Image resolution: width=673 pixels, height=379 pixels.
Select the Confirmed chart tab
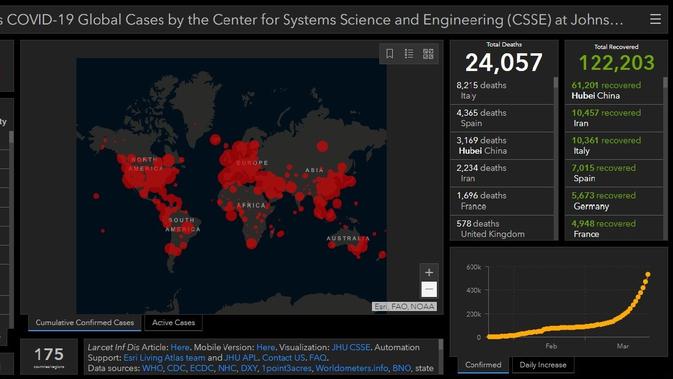point(483,365)
